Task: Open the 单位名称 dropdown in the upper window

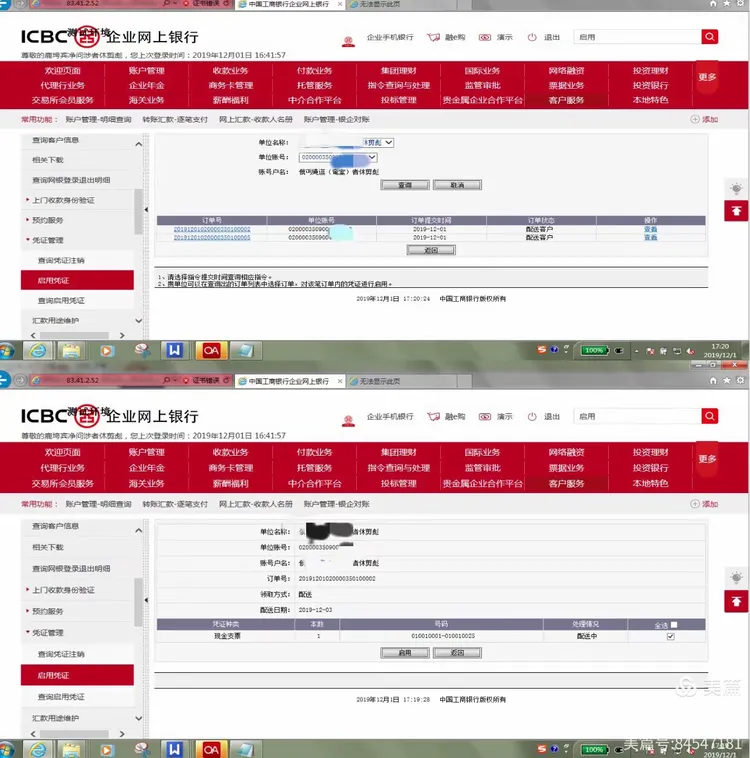Action: pyautogui.click(x=389, y=143)
